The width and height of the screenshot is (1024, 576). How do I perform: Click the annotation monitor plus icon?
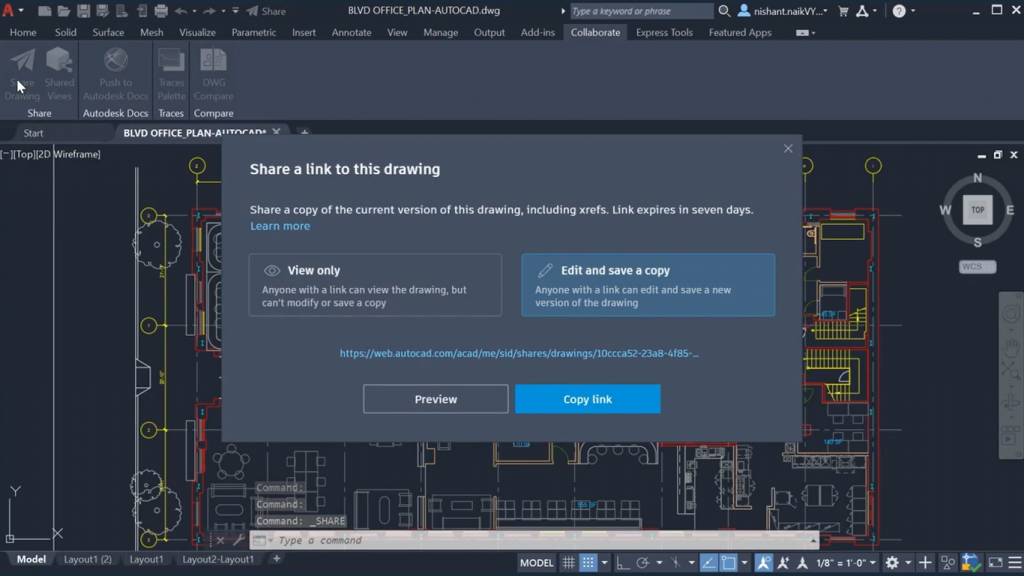925,563
